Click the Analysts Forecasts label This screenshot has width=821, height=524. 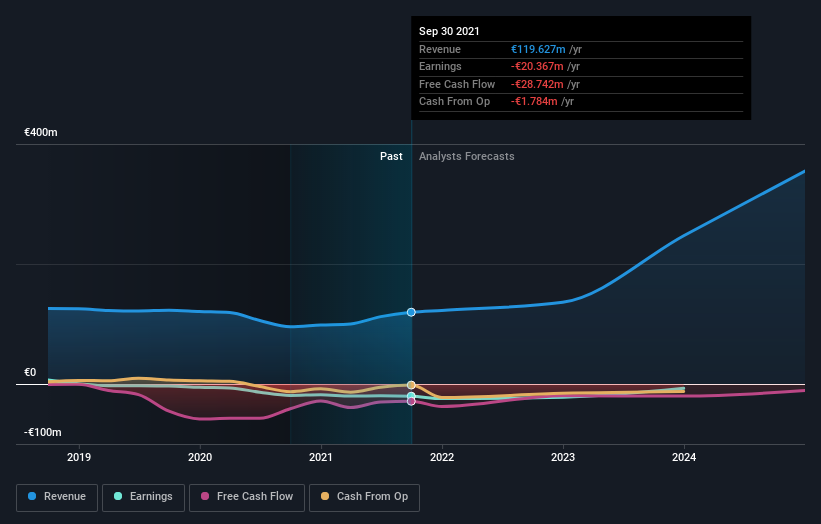pyautogui.click(x=467, y=156)
